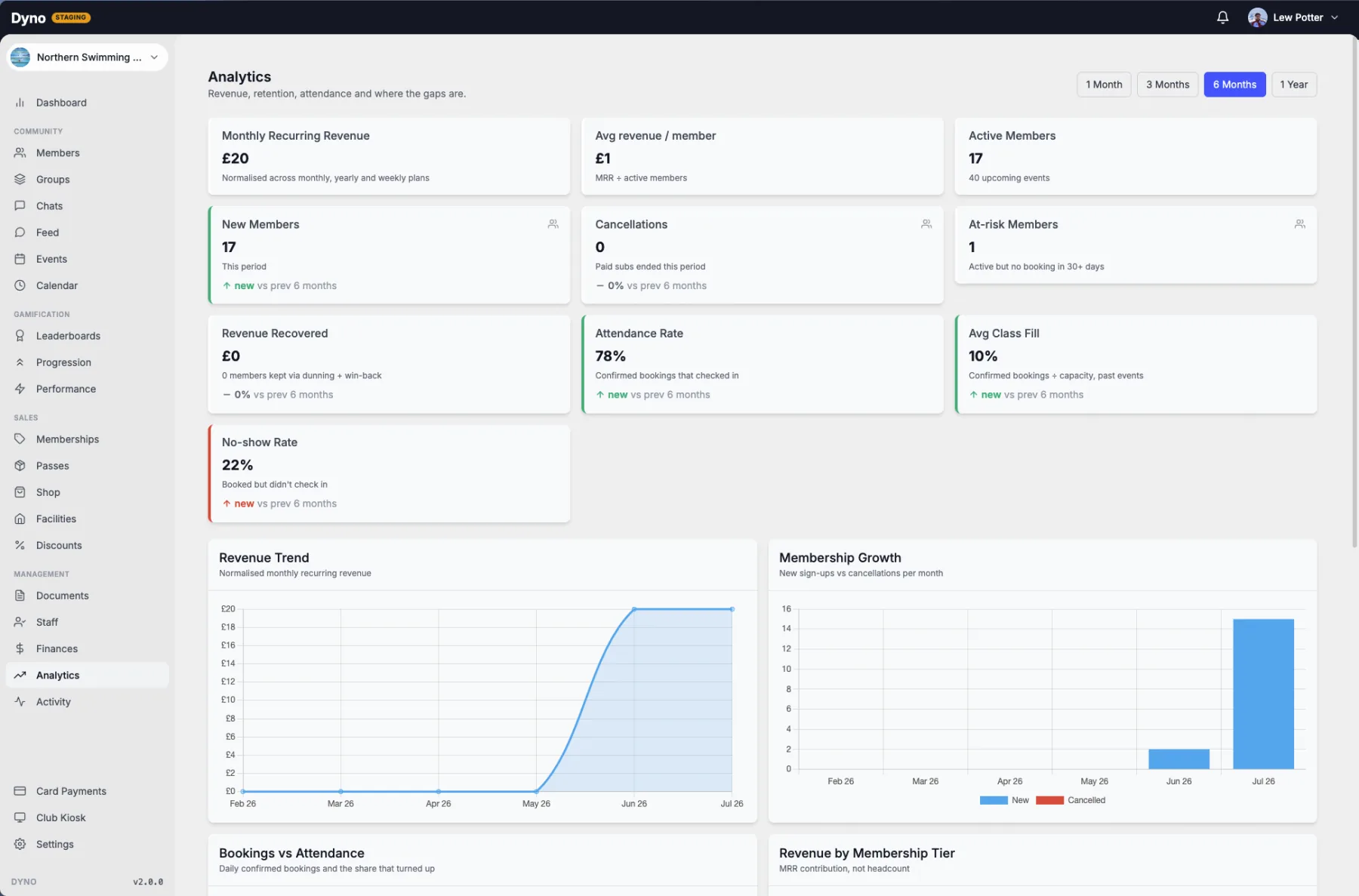Open the user menu chevron beside Lew Potter
1359x896 pixels.
coord(1334,17)
